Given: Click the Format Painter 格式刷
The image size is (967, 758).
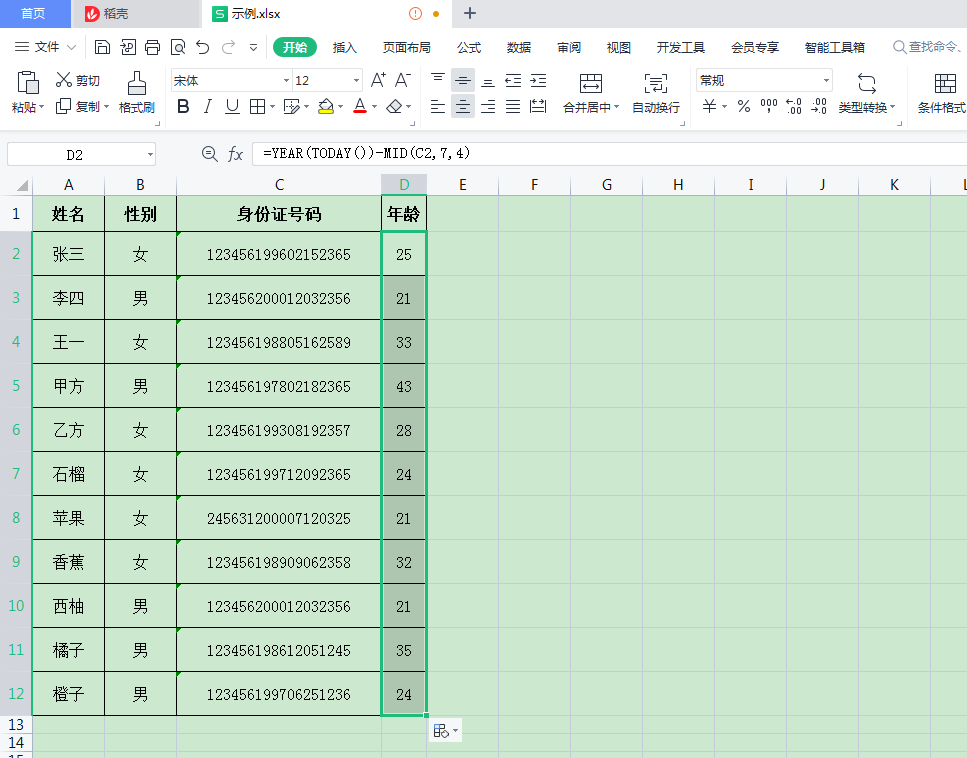Looking at the screenshot, I should 136,92.
